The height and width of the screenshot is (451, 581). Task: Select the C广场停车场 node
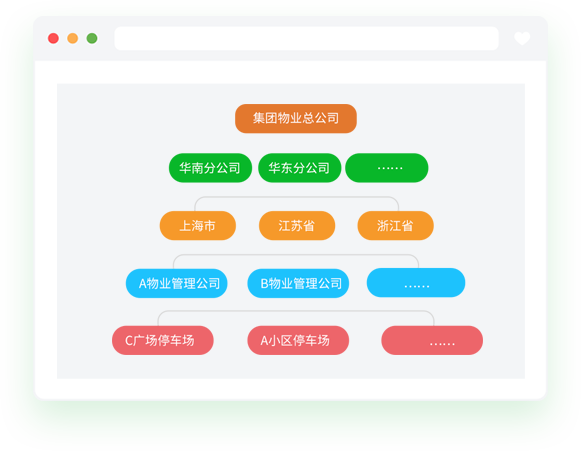click(x=163, y=341)
